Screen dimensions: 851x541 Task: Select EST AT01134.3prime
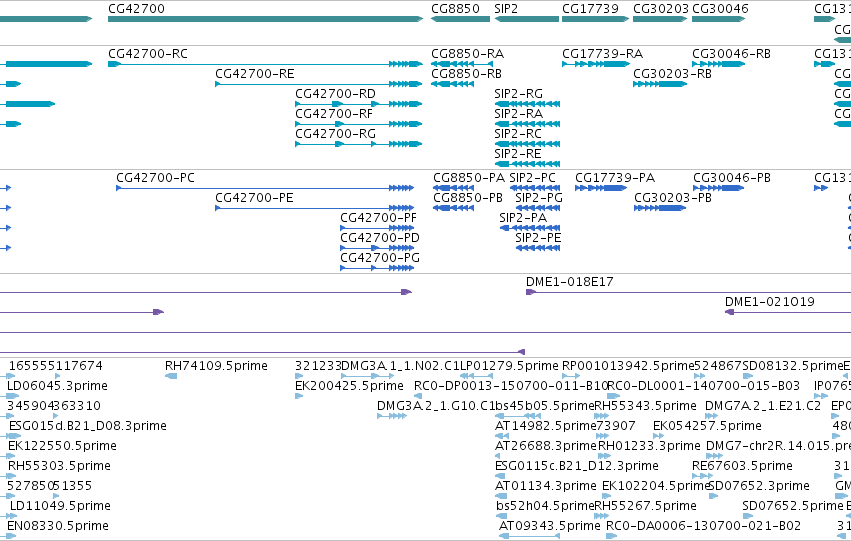[501, 496]
